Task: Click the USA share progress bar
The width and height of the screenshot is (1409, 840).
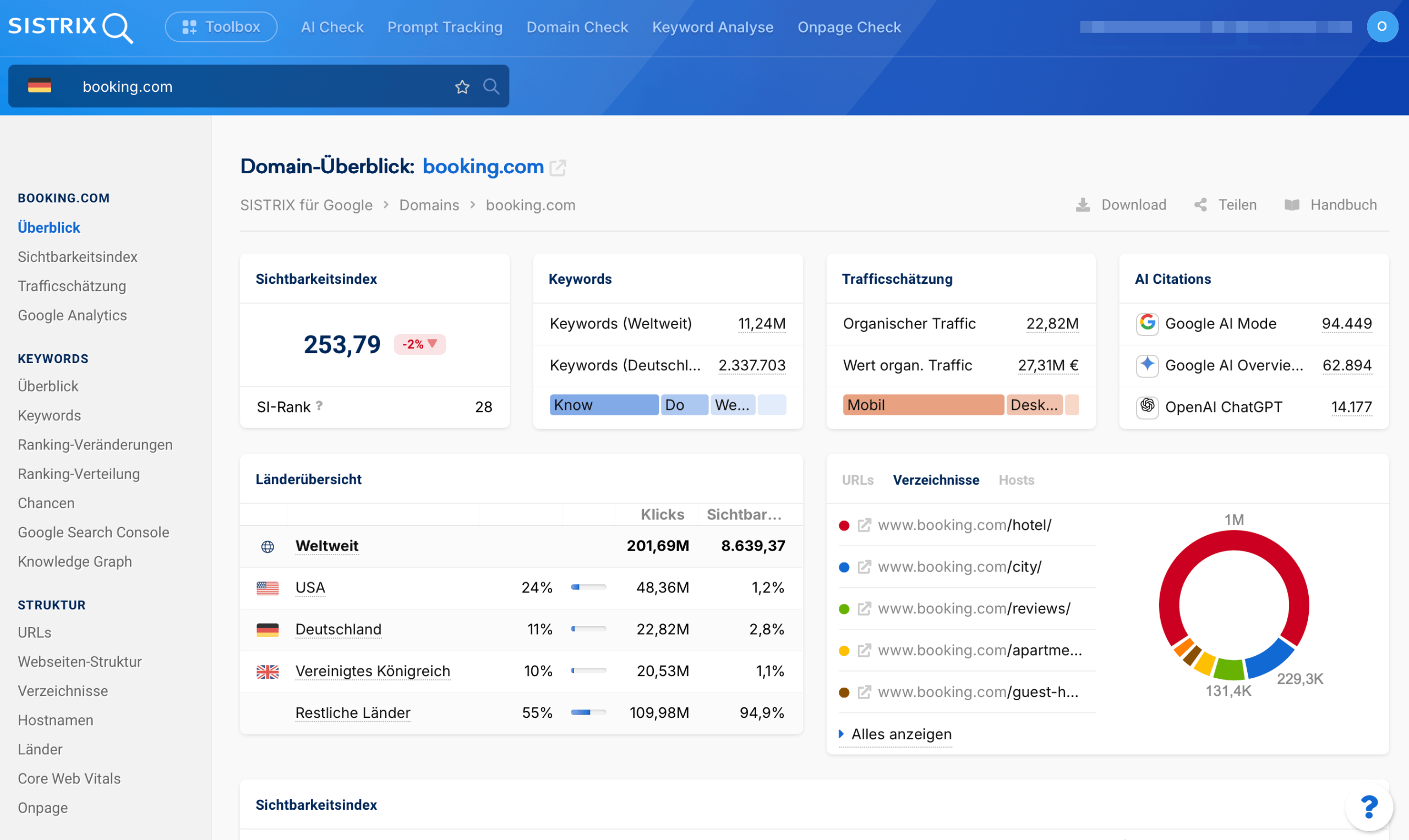Action: [588, 588]
